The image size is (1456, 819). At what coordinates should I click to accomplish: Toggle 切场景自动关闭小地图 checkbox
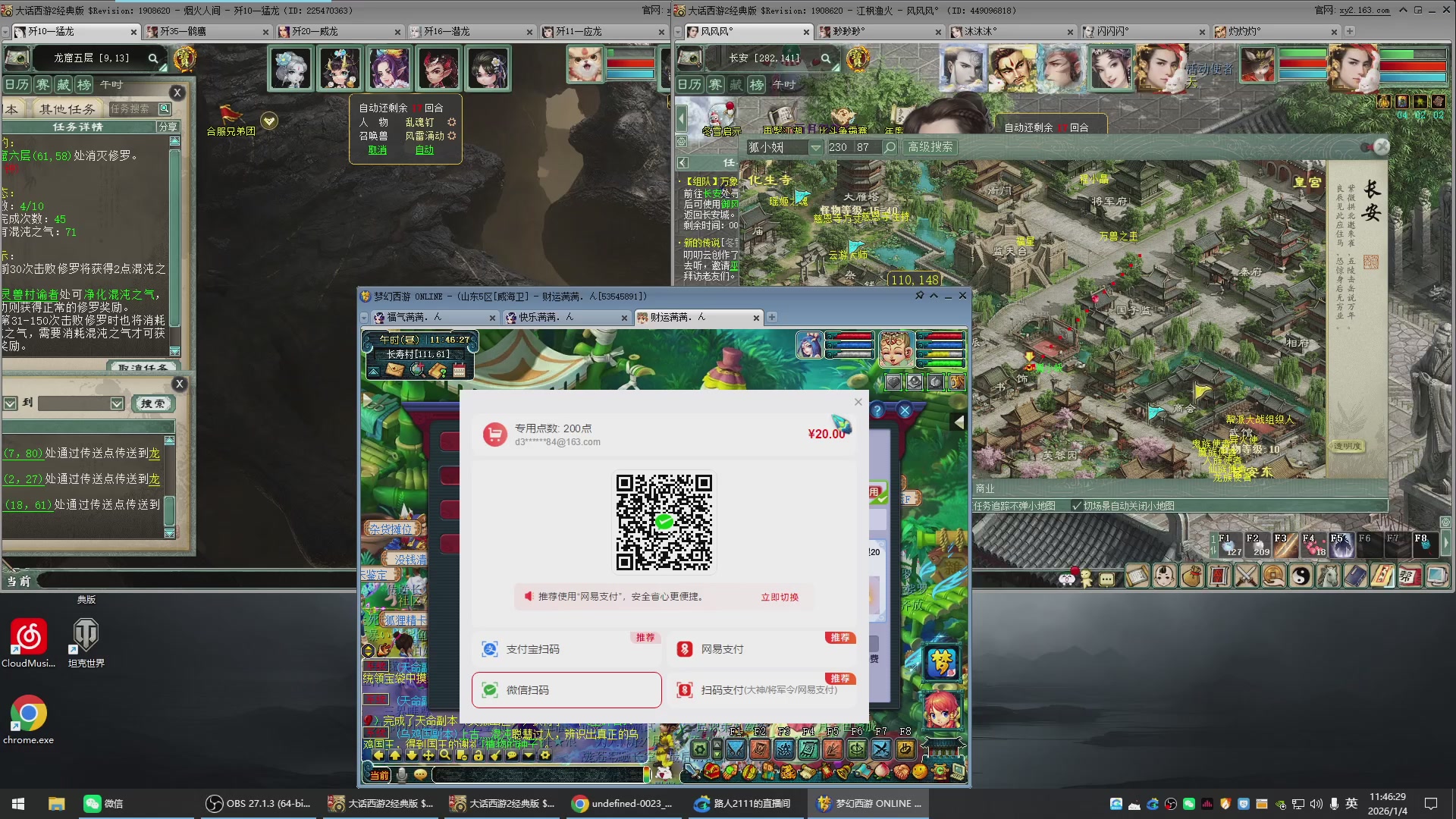[1076, 506]
